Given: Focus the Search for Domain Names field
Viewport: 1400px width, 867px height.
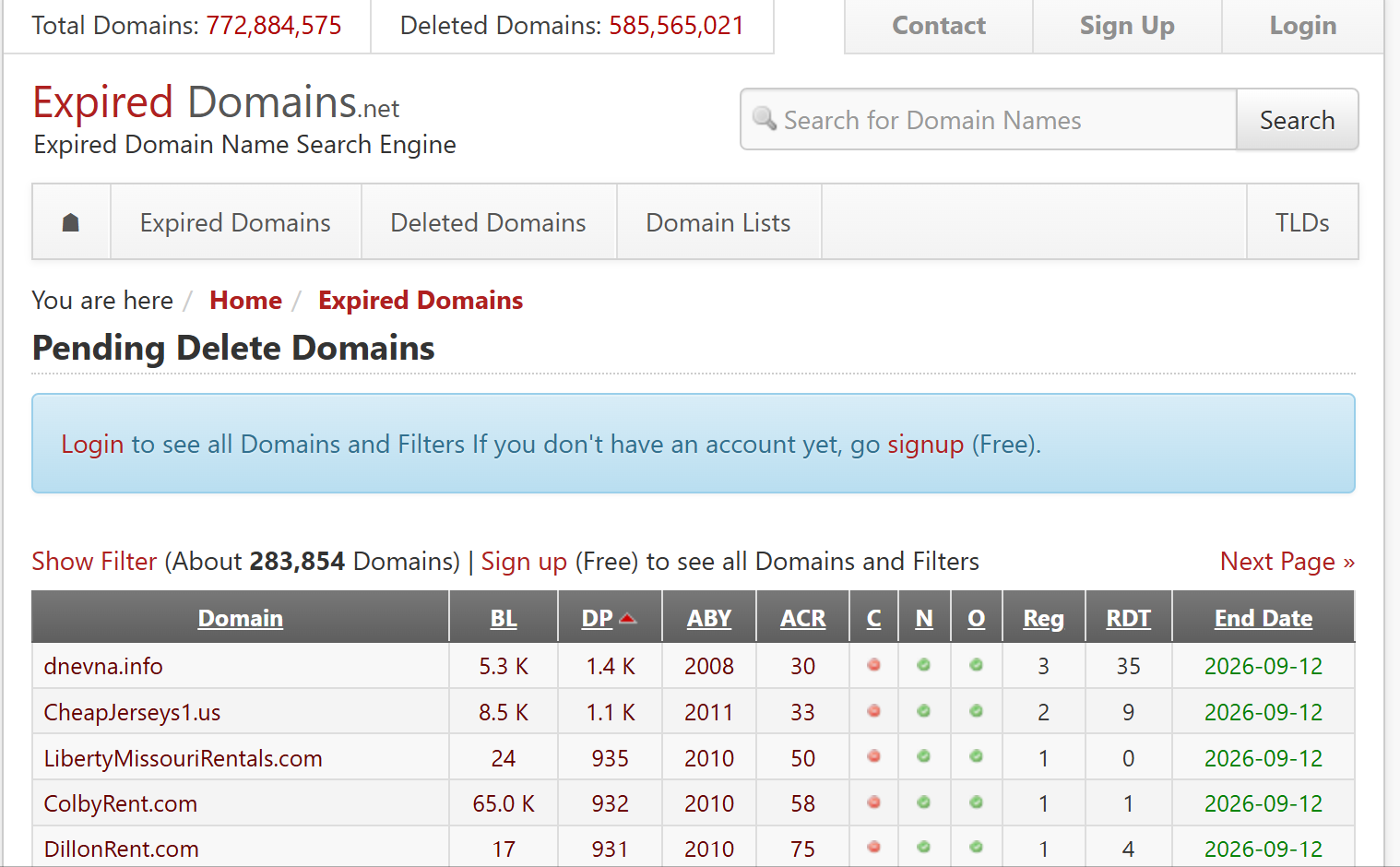Looking at the screenshot, I should pyautogui.click(x=989, y=120).
